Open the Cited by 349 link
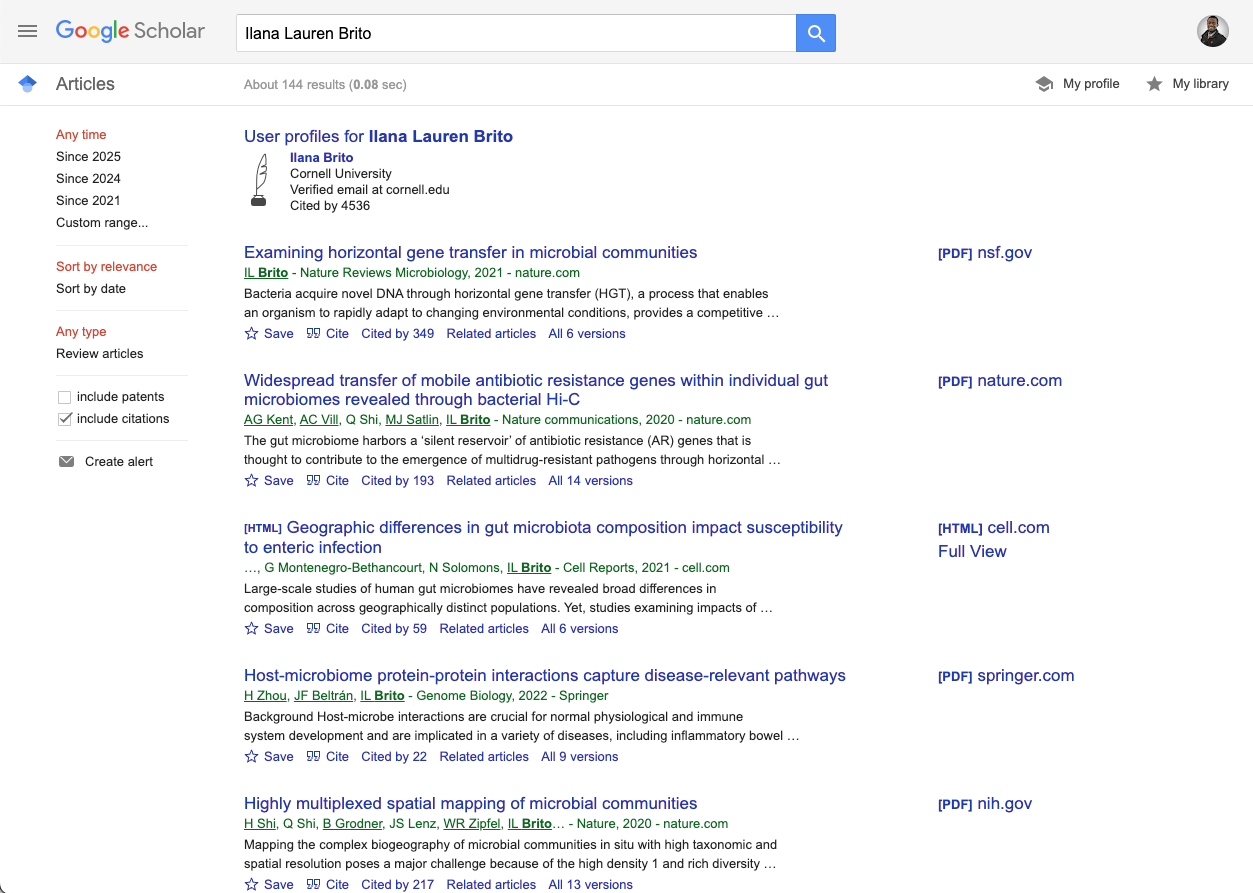This screenshot has width=1253, height=893. (x=398, y=334)
